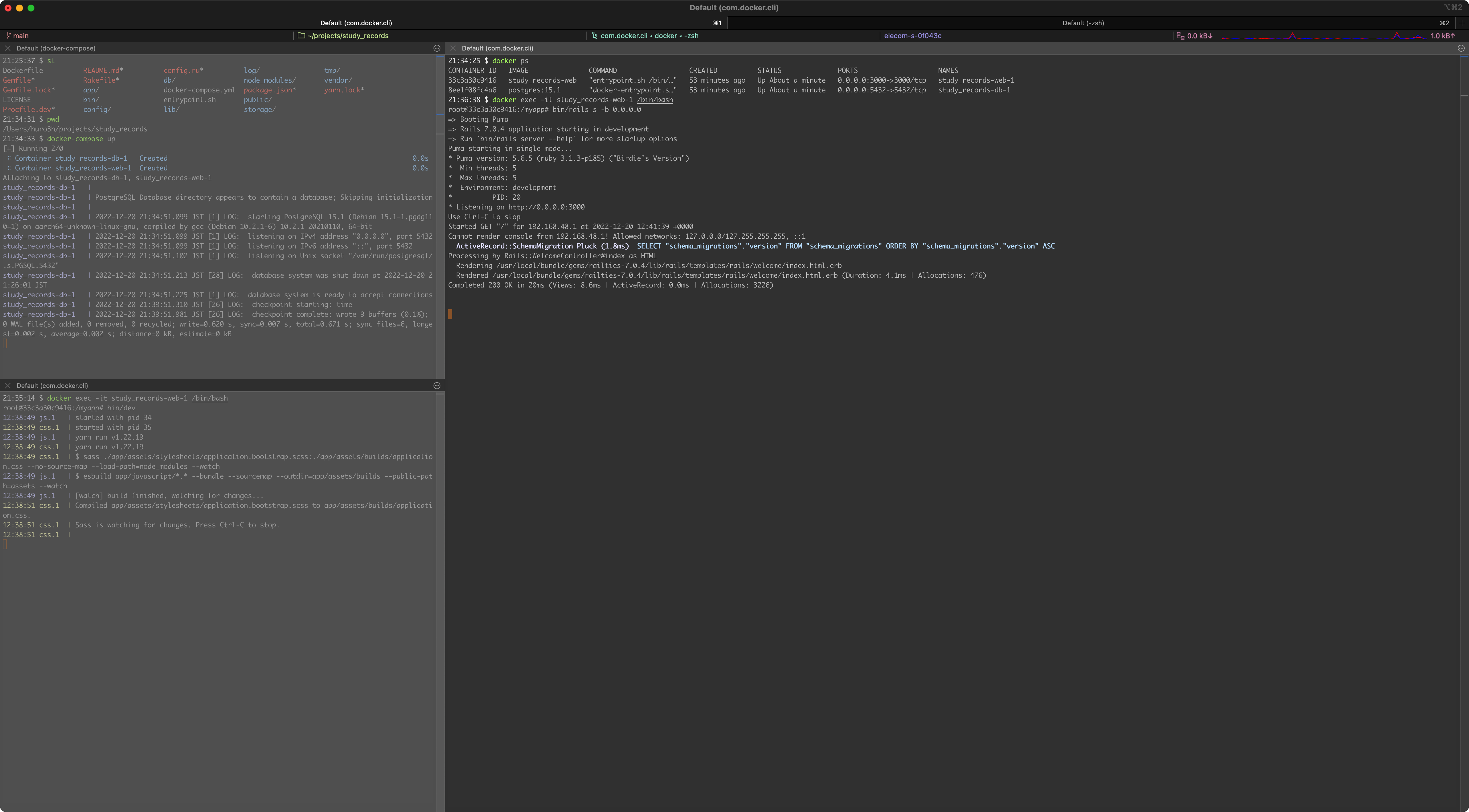This screenshot has width=1469, height=812.
Task: Close the Default (docker-compose) pane
Action: click(x=8, y=48)
